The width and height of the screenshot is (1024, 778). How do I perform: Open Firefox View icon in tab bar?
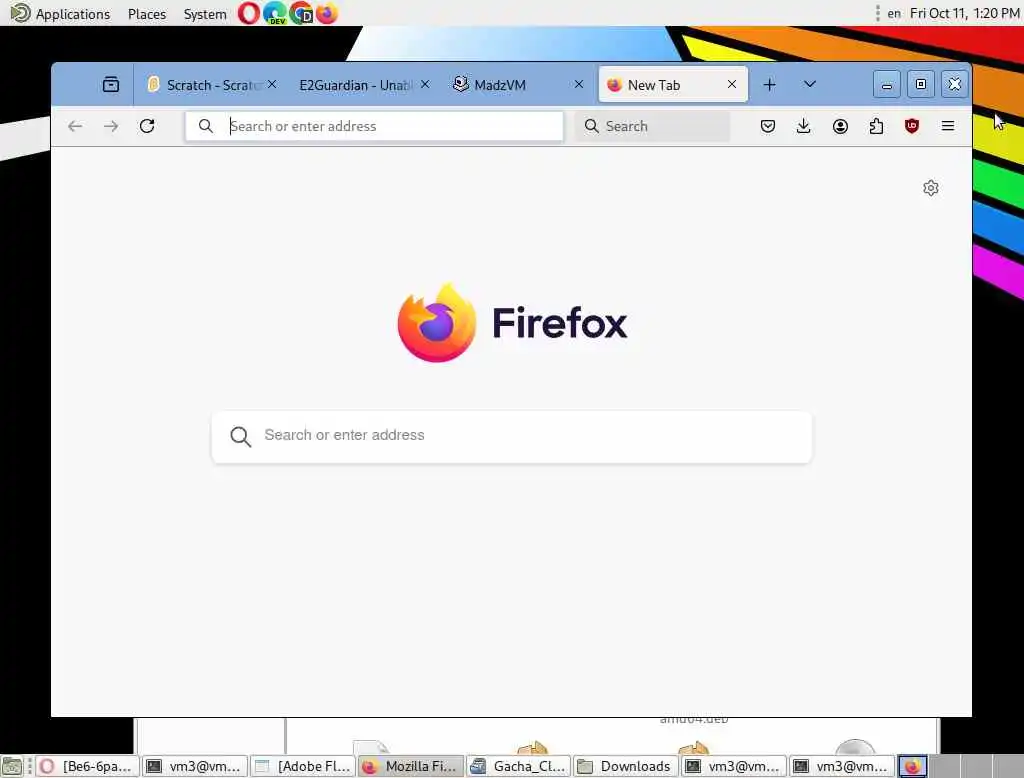[x=110, y=84]
